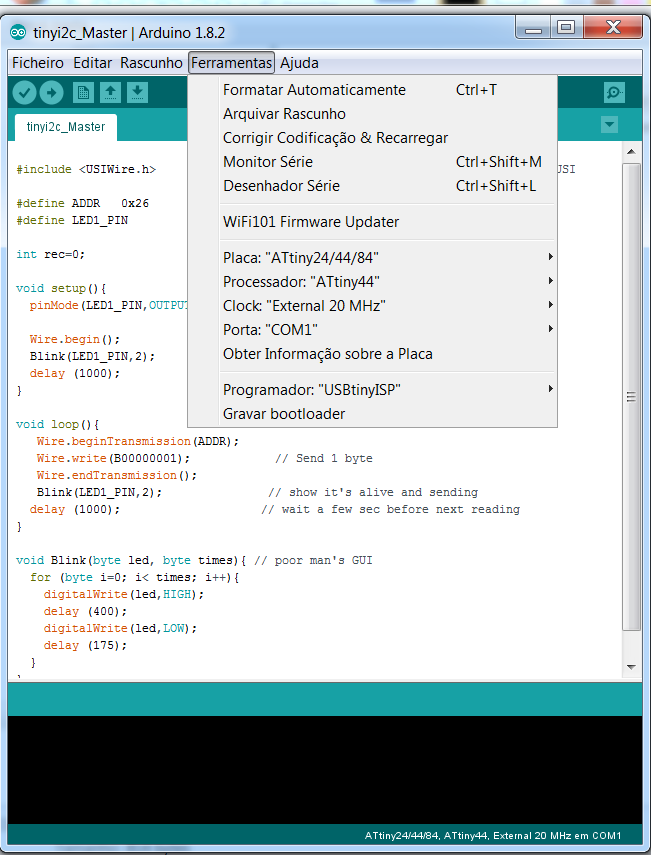The image size is (651, 855).
Task: Click the "void loop(){" line
Action: (58, 424)
